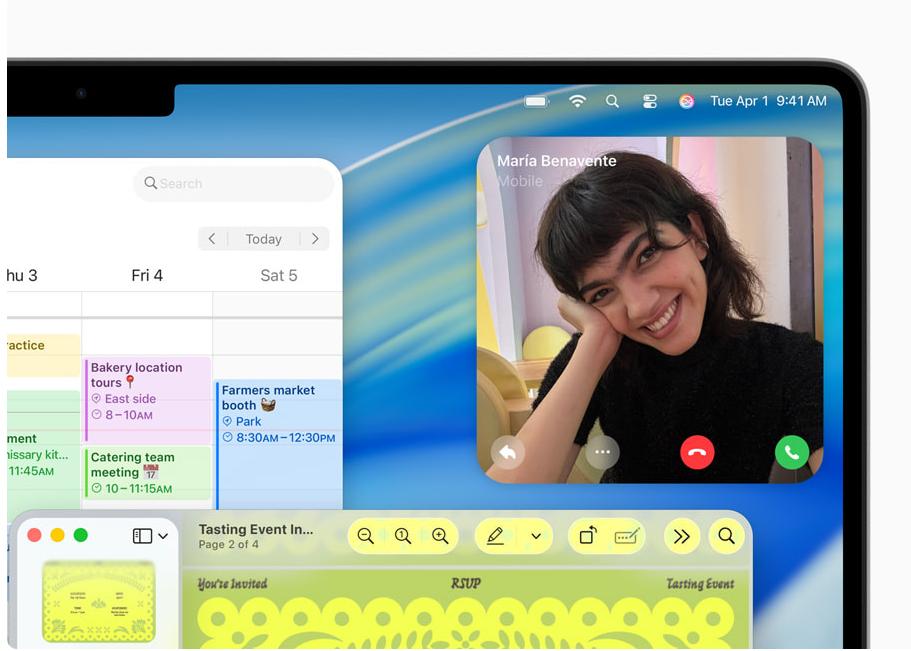911x651 pixels.
Task: Click the East side location text
Action: pos(130,399)
